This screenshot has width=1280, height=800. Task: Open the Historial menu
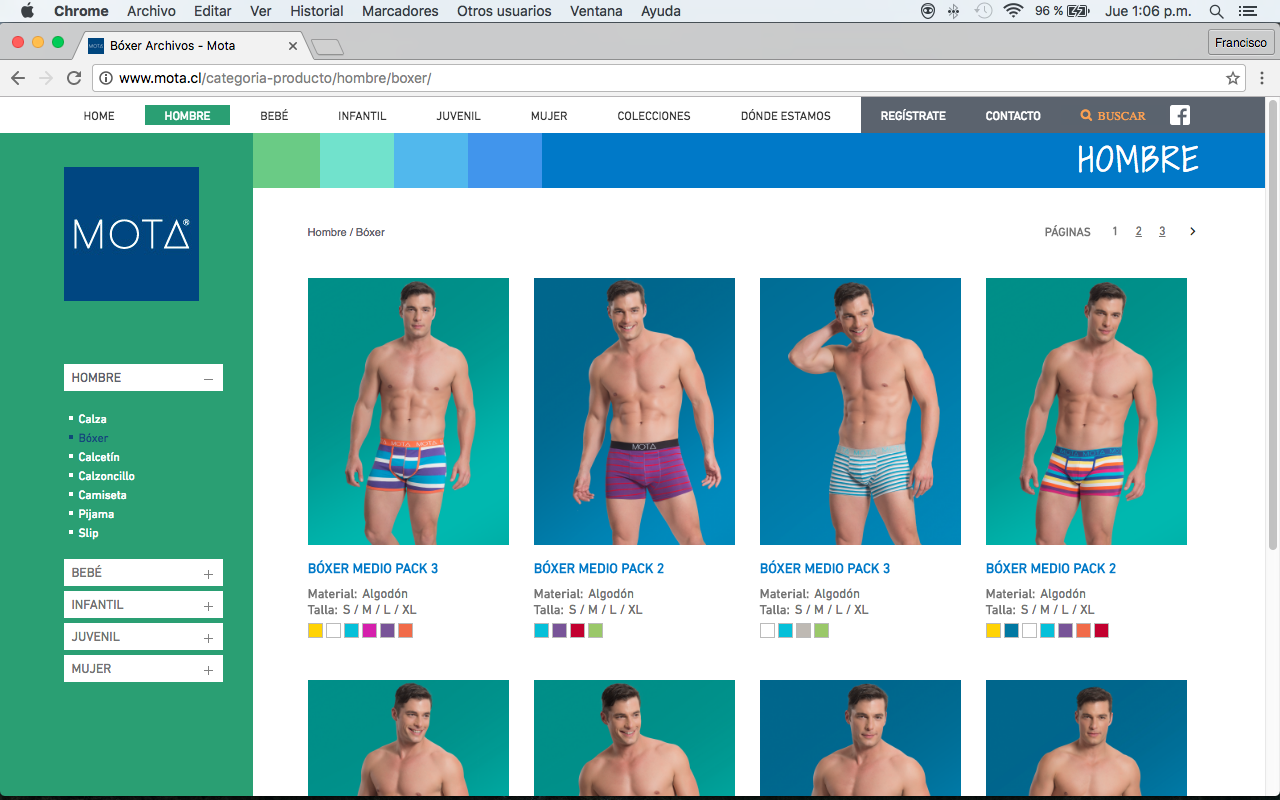(x=316, y=11)
